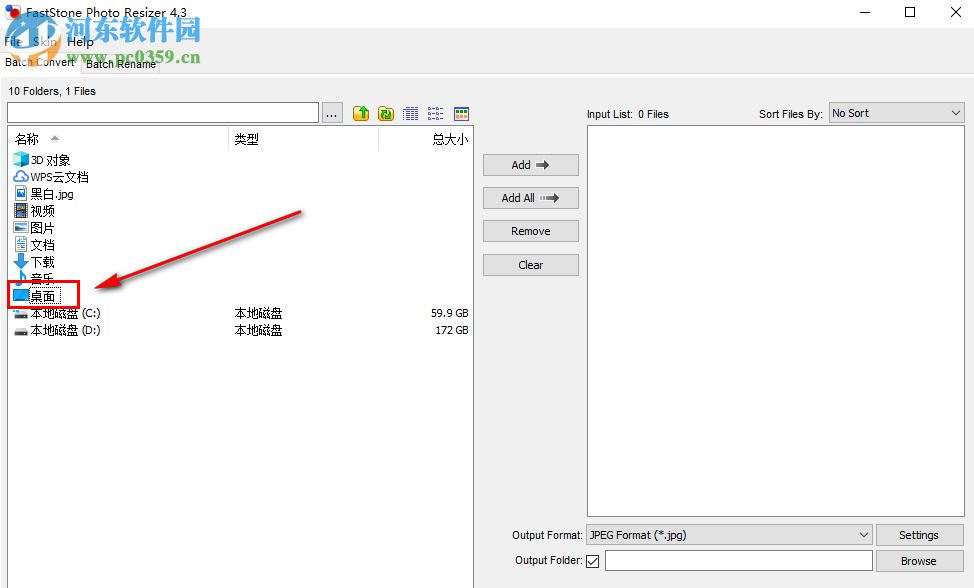The image size is (974, 588).
Task: Click the browse path ellipsis button
Action: coord(332,113)
